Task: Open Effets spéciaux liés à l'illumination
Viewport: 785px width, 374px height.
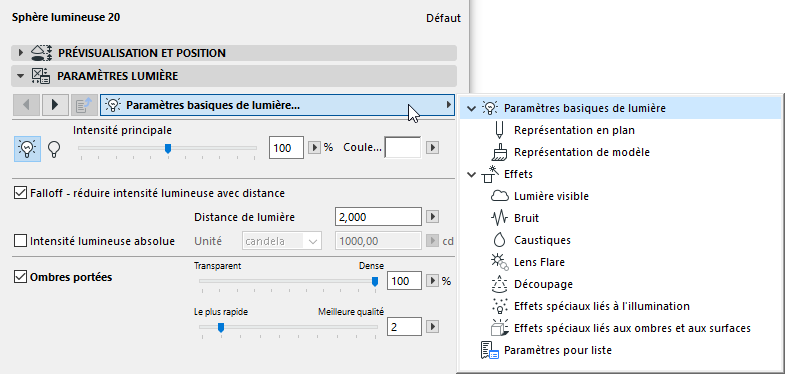Action: click(x=602, y=306)
